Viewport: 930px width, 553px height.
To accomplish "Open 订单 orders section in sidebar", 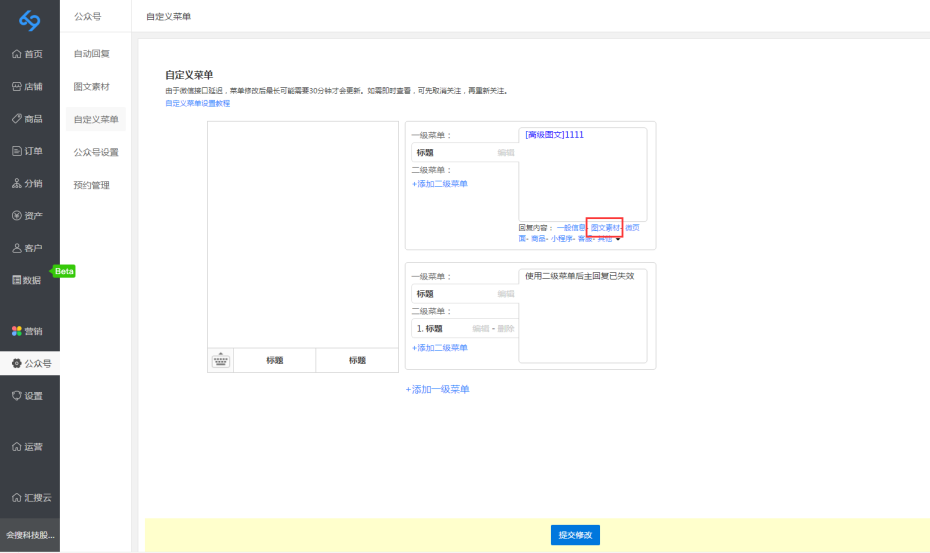I will pyautogui.click(x=28, y=151).
